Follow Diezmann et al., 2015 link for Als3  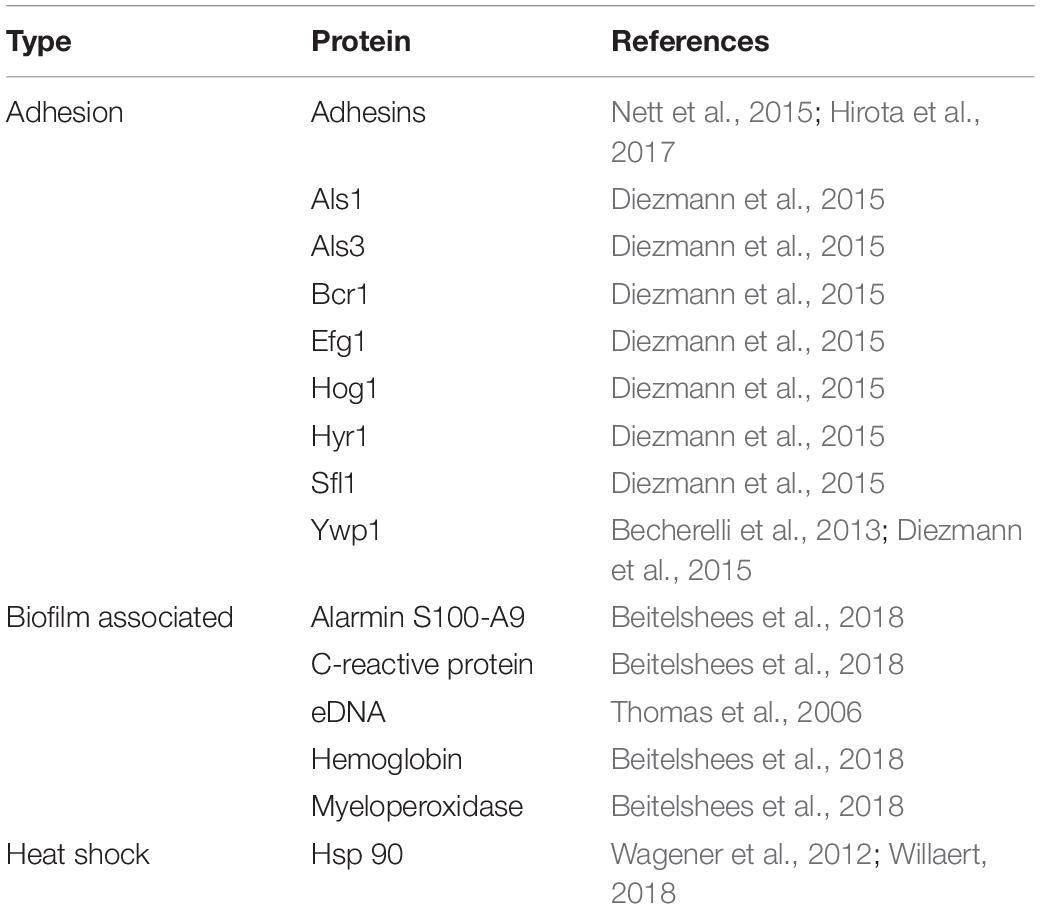[748, 246]
